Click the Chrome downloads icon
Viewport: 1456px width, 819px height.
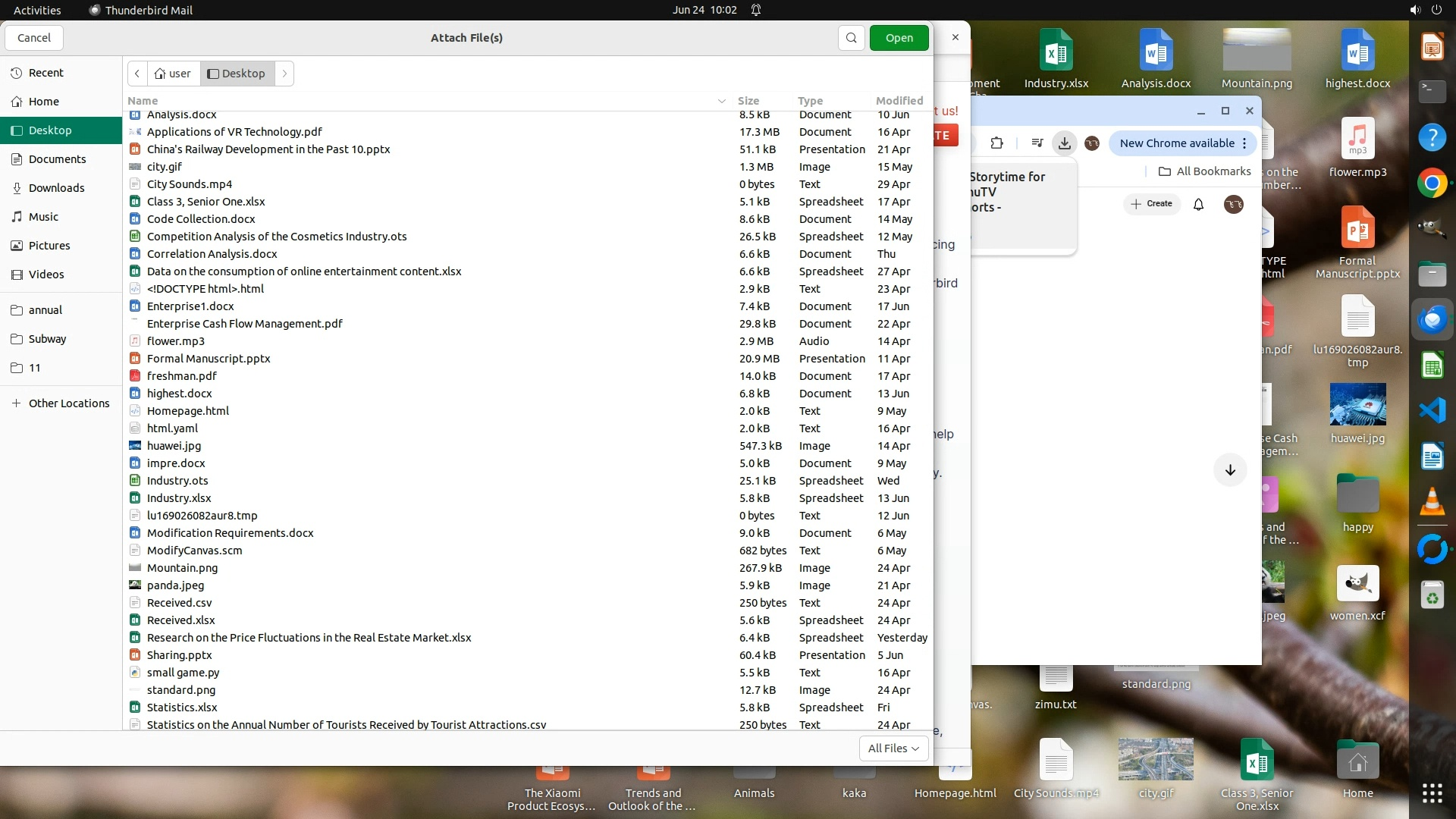click(x=1065, y=143)
